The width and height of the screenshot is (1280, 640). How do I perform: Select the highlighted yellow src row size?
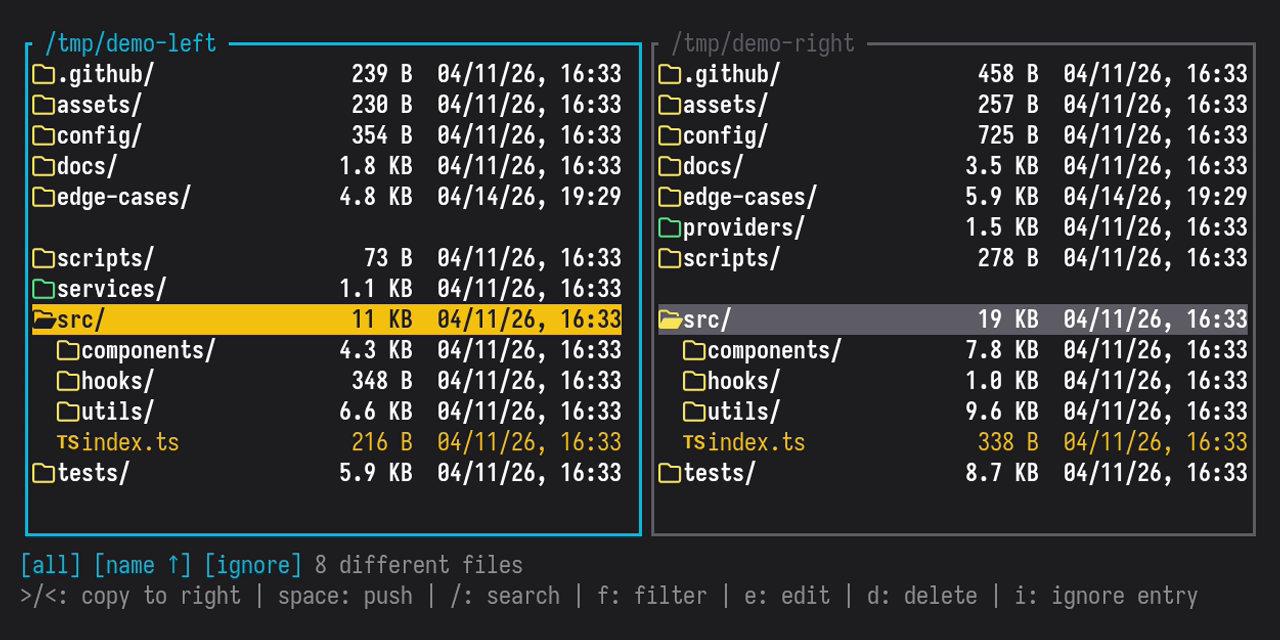[381, 320]
